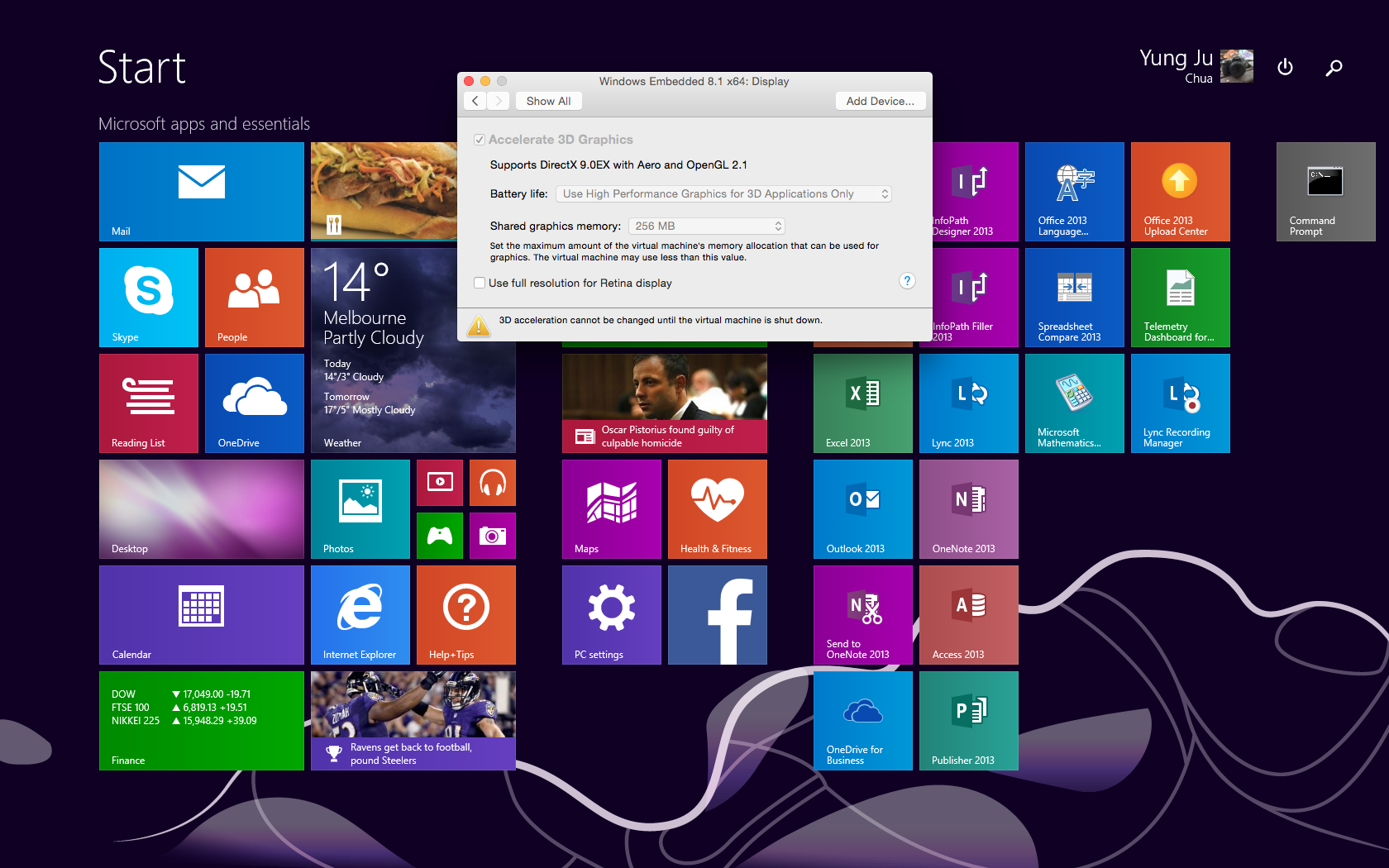Open Office 2013 Upload Center tile

pyautogui.click(x=1181, y=192)
